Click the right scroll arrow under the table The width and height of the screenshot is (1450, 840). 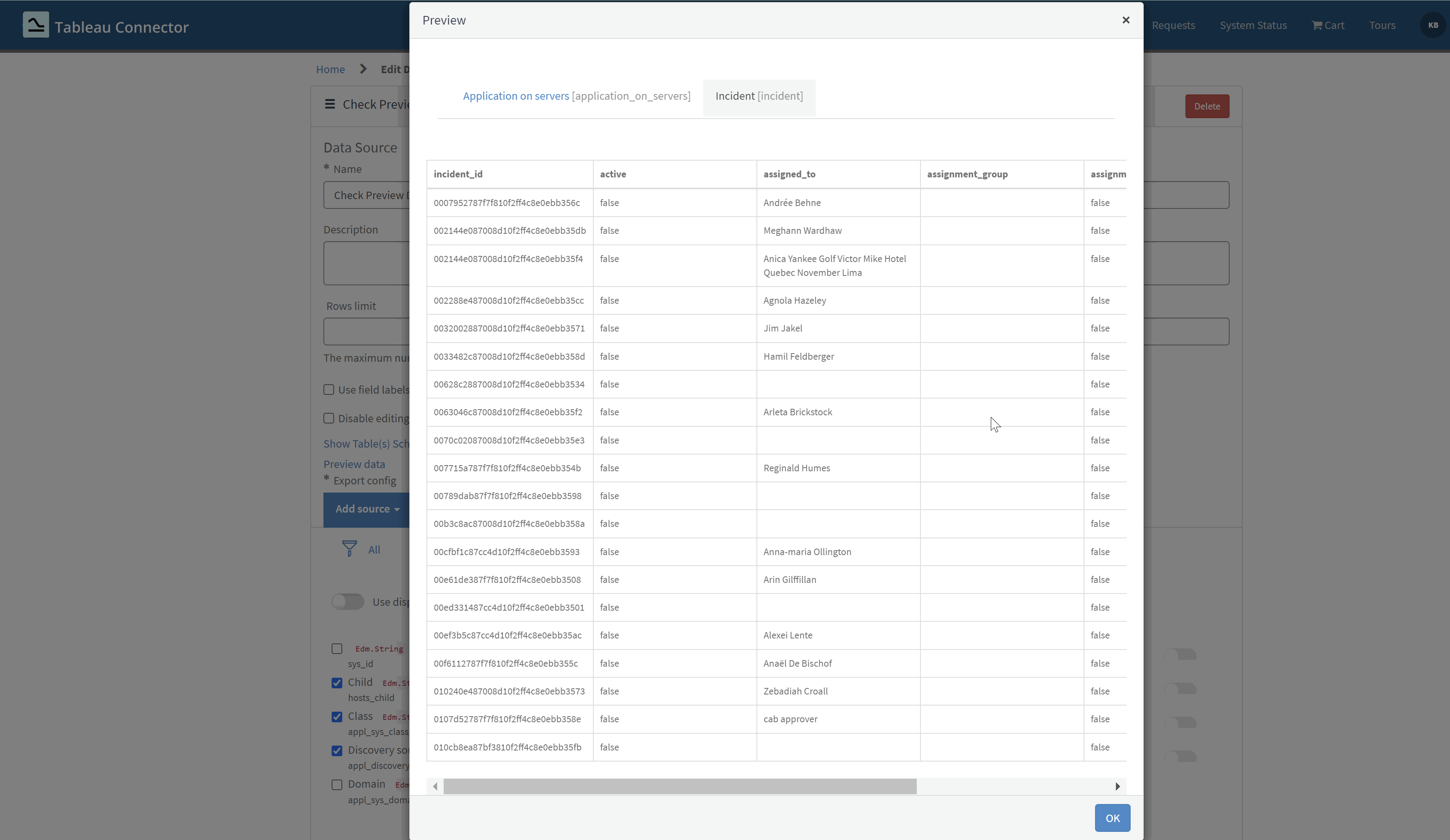[x=1118, y=786]
